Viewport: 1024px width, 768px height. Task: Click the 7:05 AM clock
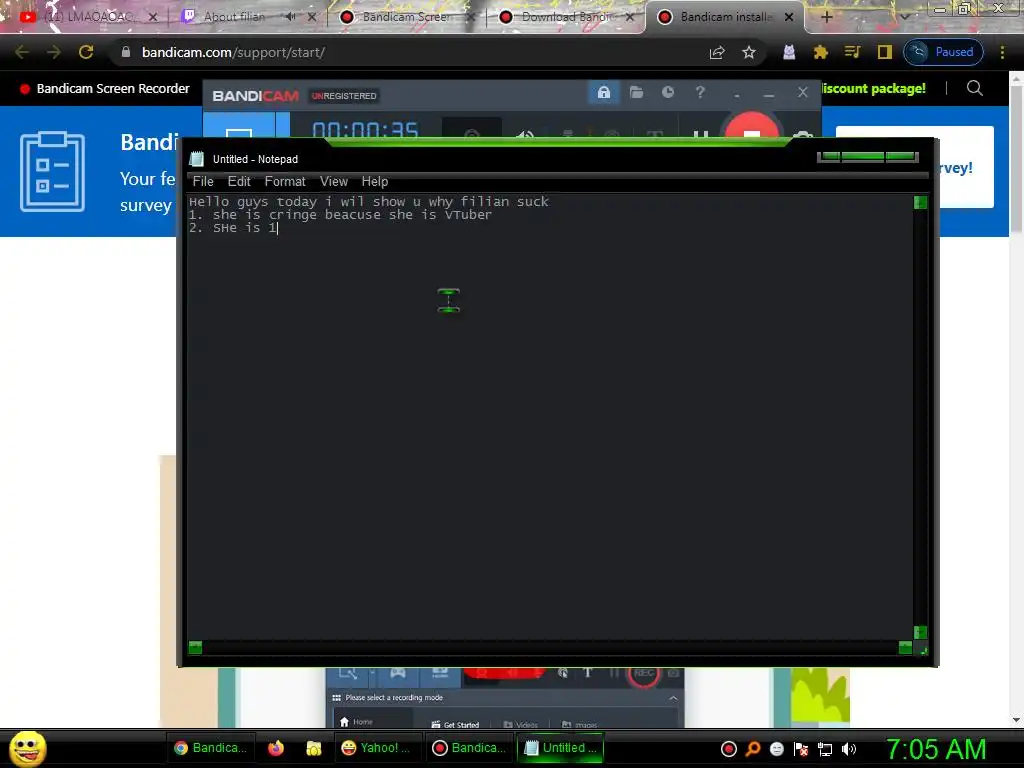pyautogui.click(x=936, y=749)
